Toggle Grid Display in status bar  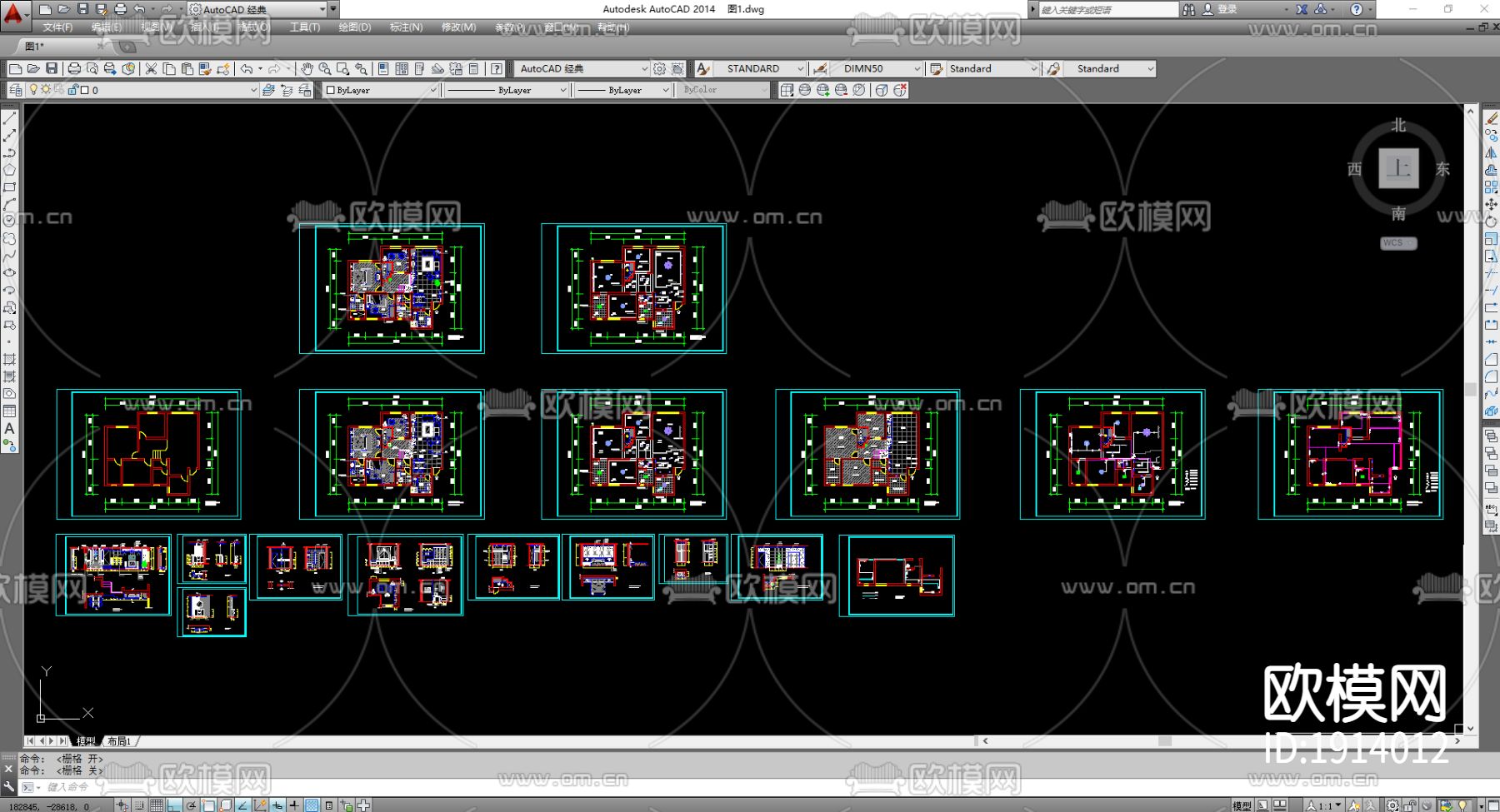(157, 805)
